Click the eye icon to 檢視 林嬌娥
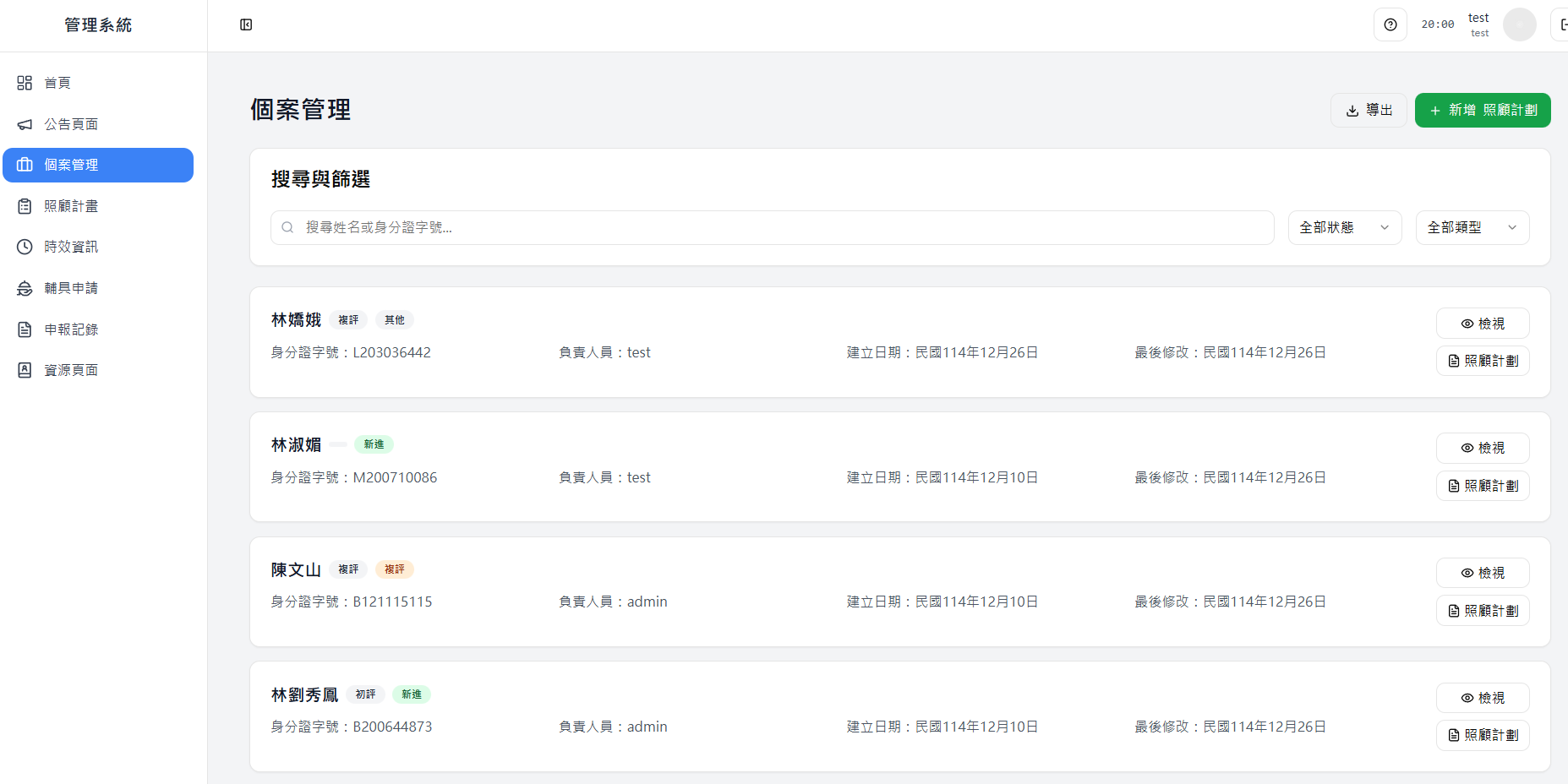 (x=1467, y=324)
